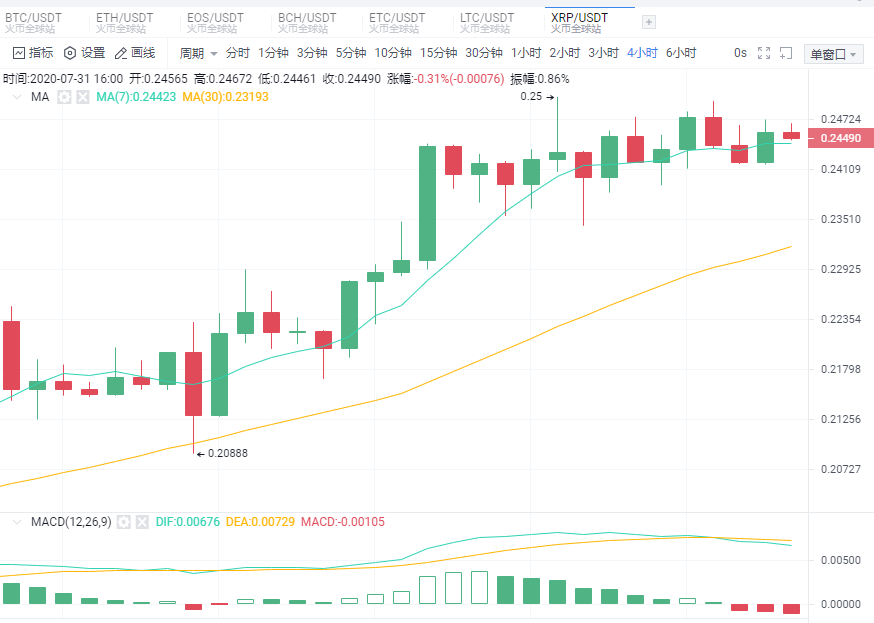The width and height of the screenshot is (874, 623).
Task: Activate the 画线 drawing tool
Action: [135, 53]
